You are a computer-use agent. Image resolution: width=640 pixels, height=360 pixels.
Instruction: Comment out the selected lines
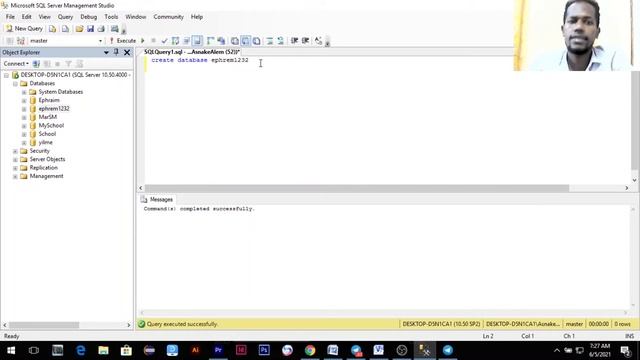coord(270,41)
